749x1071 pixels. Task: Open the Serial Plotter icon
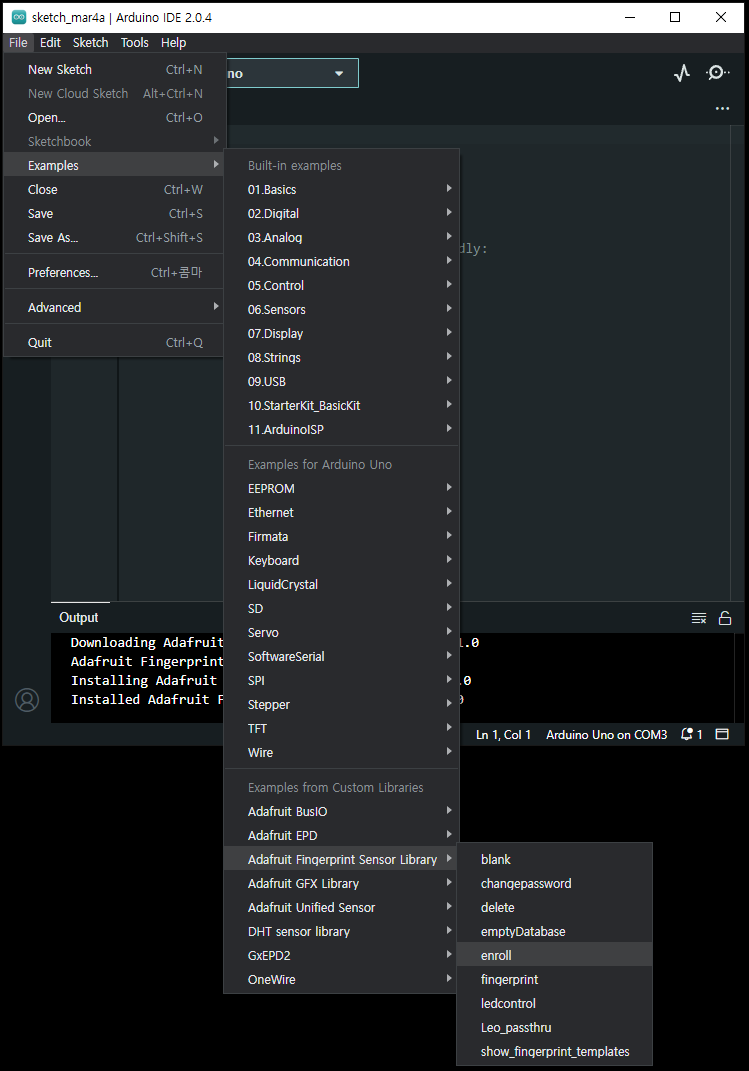coord(681,73)
